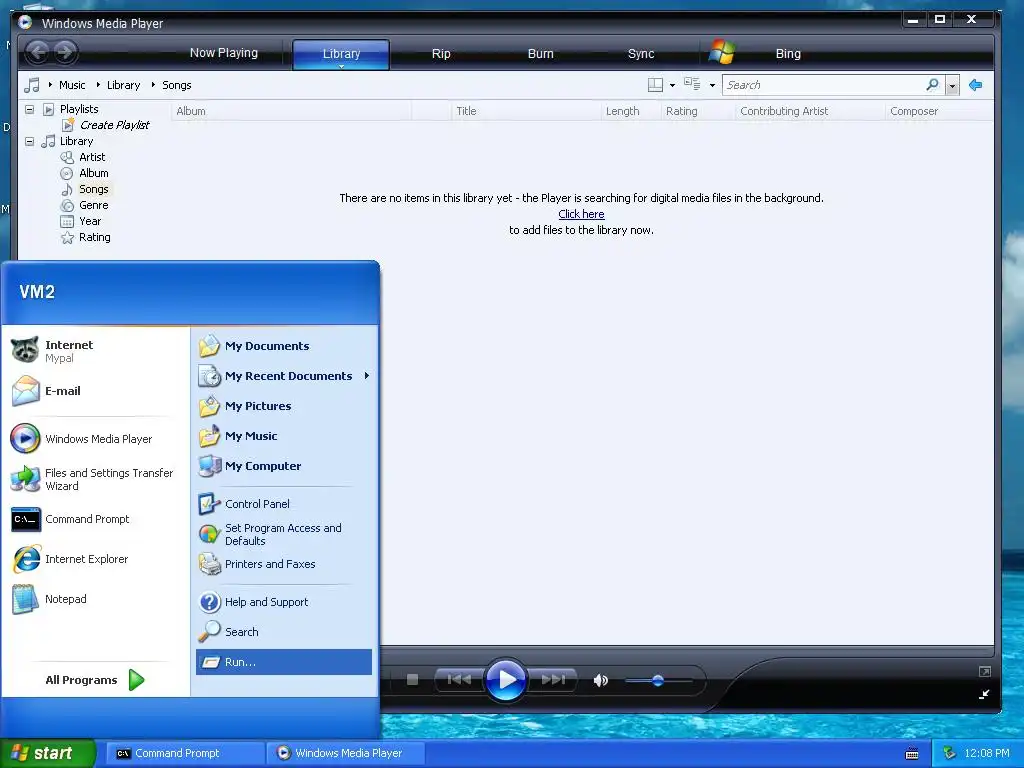
Task: Click the Previous track button
Action: 459,680
